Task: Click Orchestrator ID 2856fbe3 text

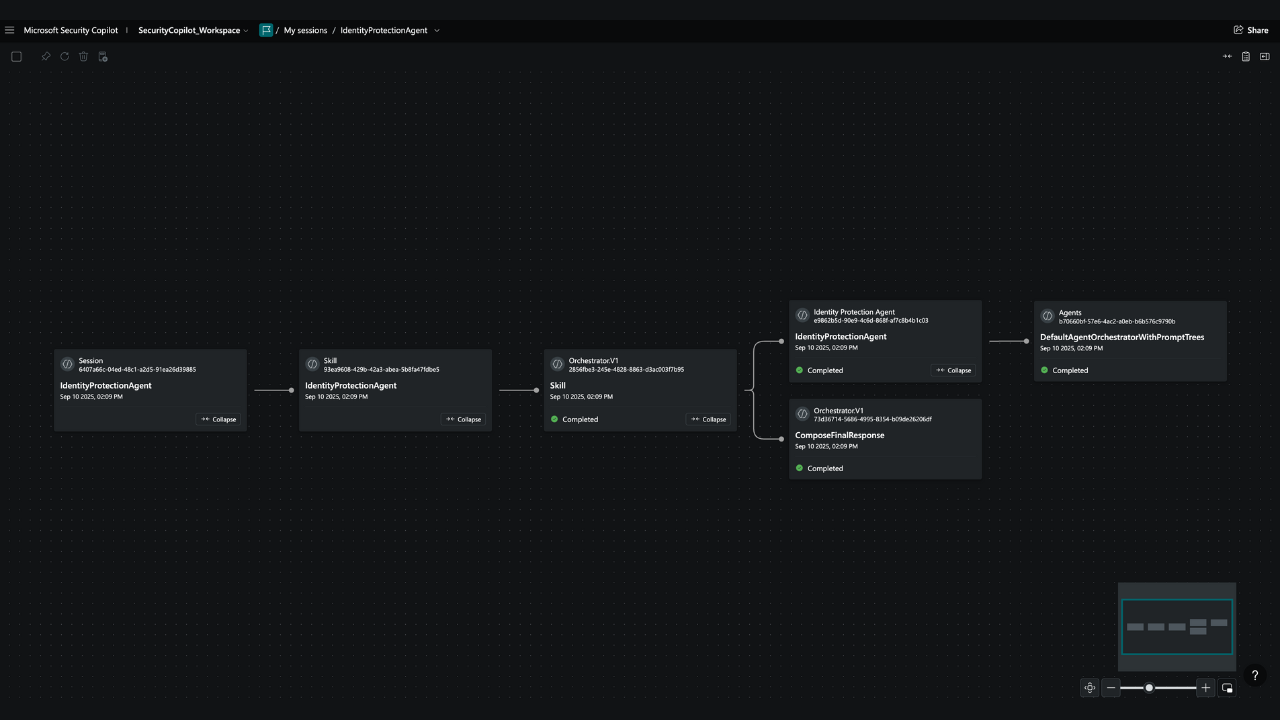Action: 626,369
